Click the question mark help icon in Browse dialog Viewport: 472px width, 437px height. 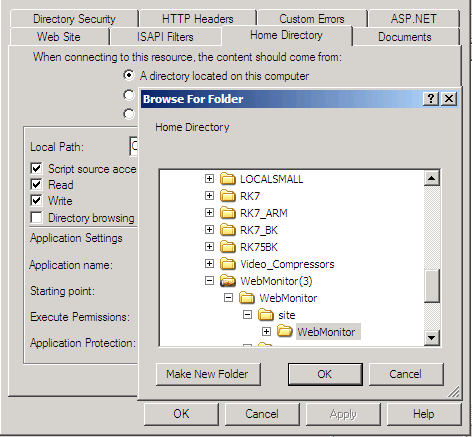click(x=431, y=99)
